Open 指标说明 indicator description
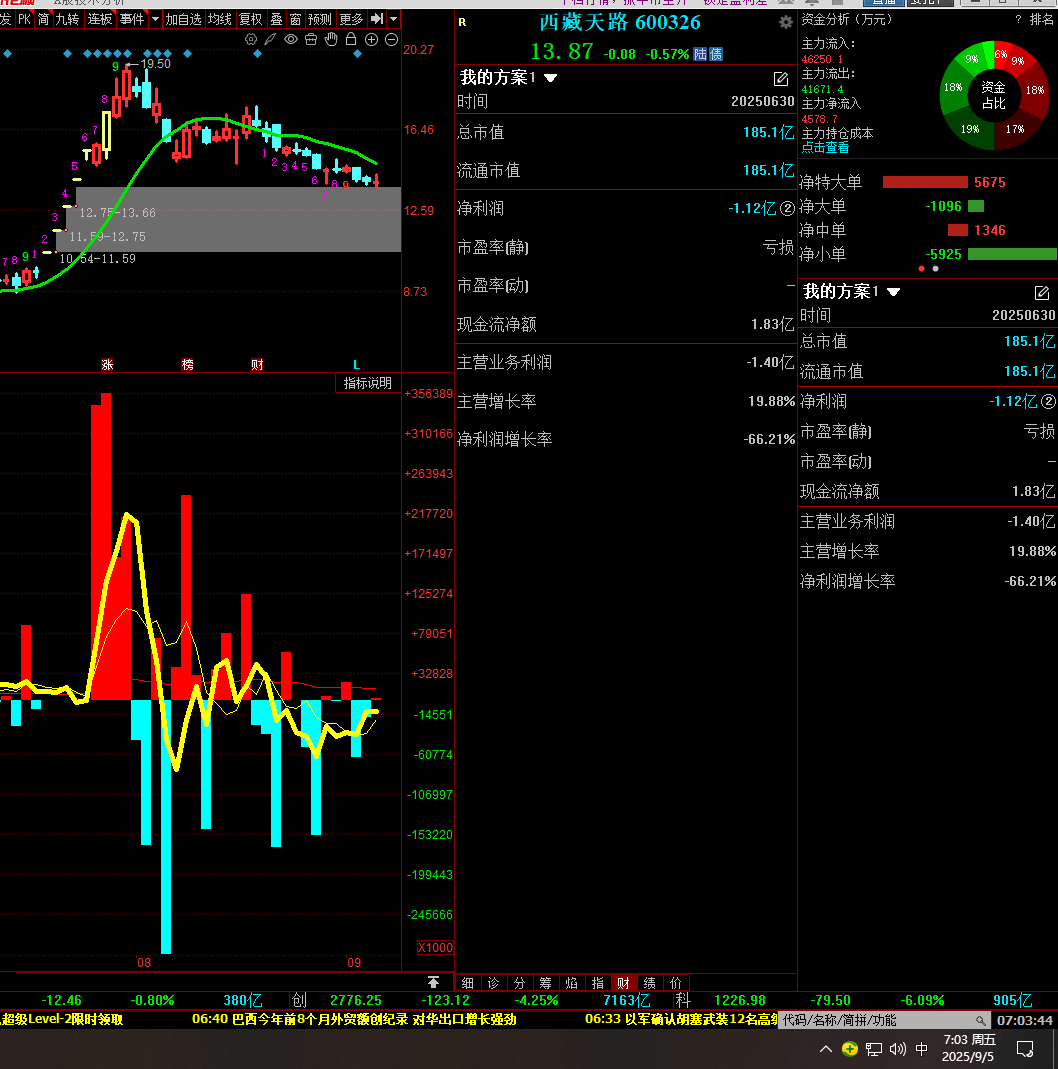Image resolution: width=1058 pixels, height=1069 pixels. coord(367,383)
